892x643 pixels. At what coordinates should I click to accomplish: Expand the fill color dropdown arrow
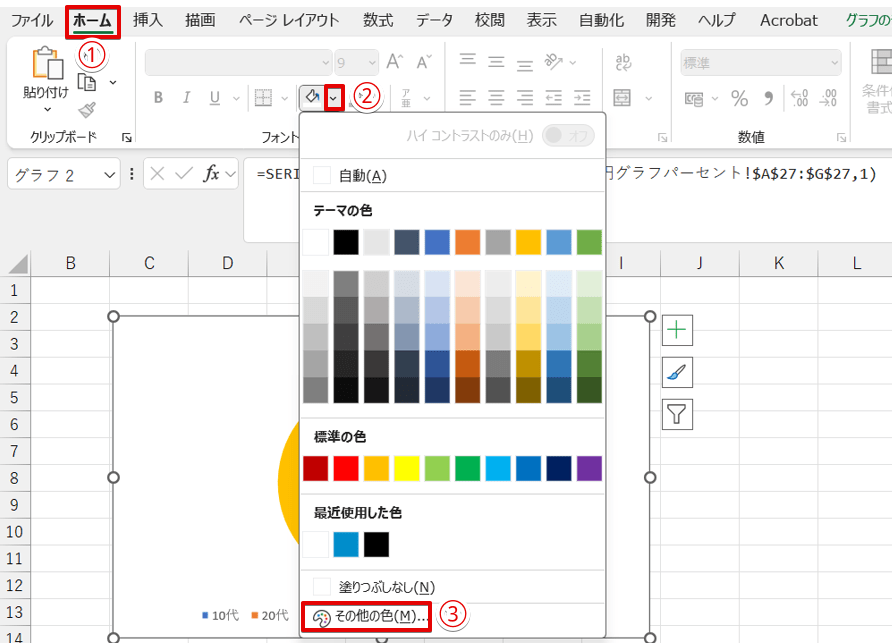pyautogui.click(x=334, y=97)
